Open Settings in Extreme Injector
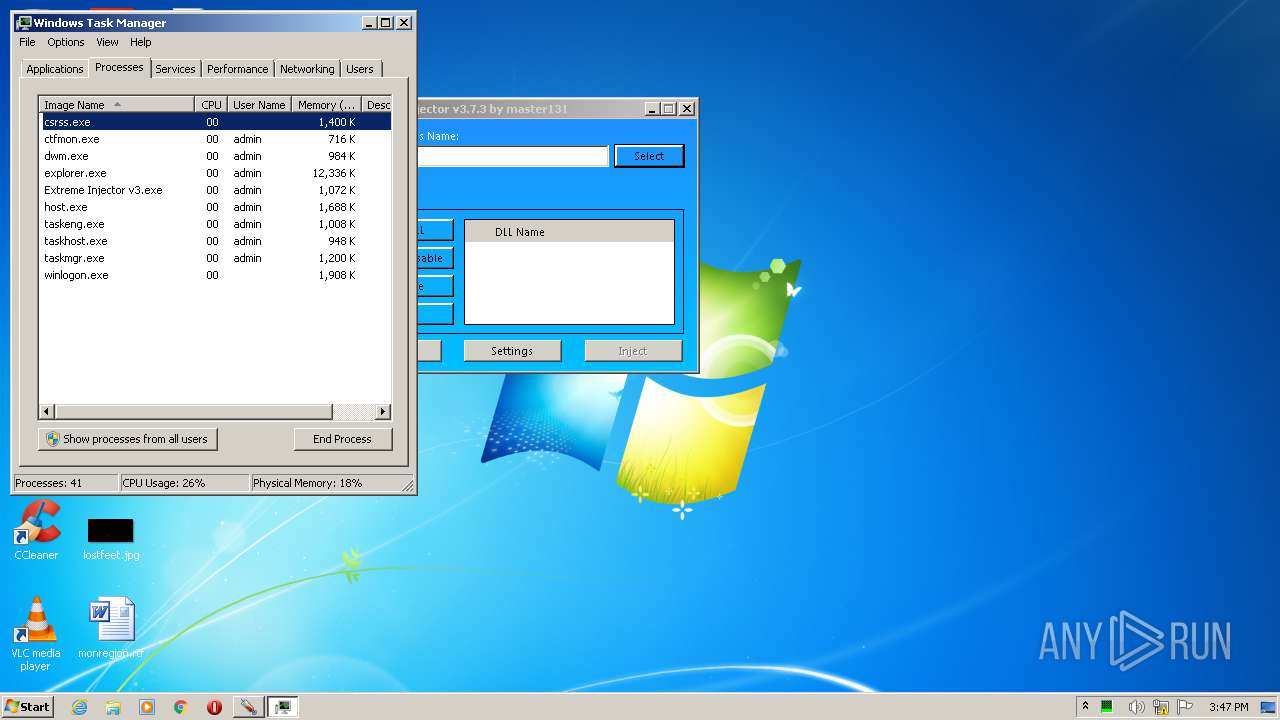The image size is (1280, 720). click(512, 351)
